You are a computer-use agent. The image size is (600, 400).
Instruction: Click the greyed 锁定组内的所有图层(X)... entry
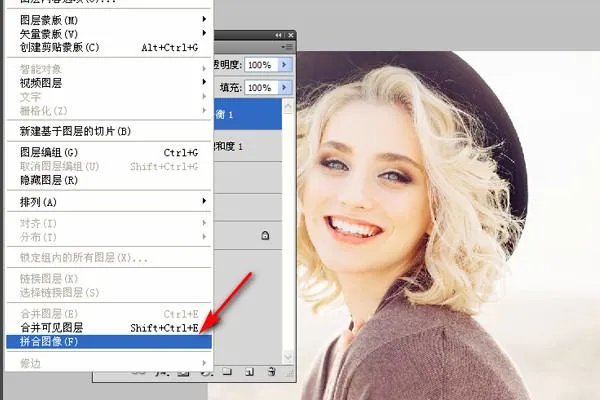pyautogui.click(x=109, y=258)
